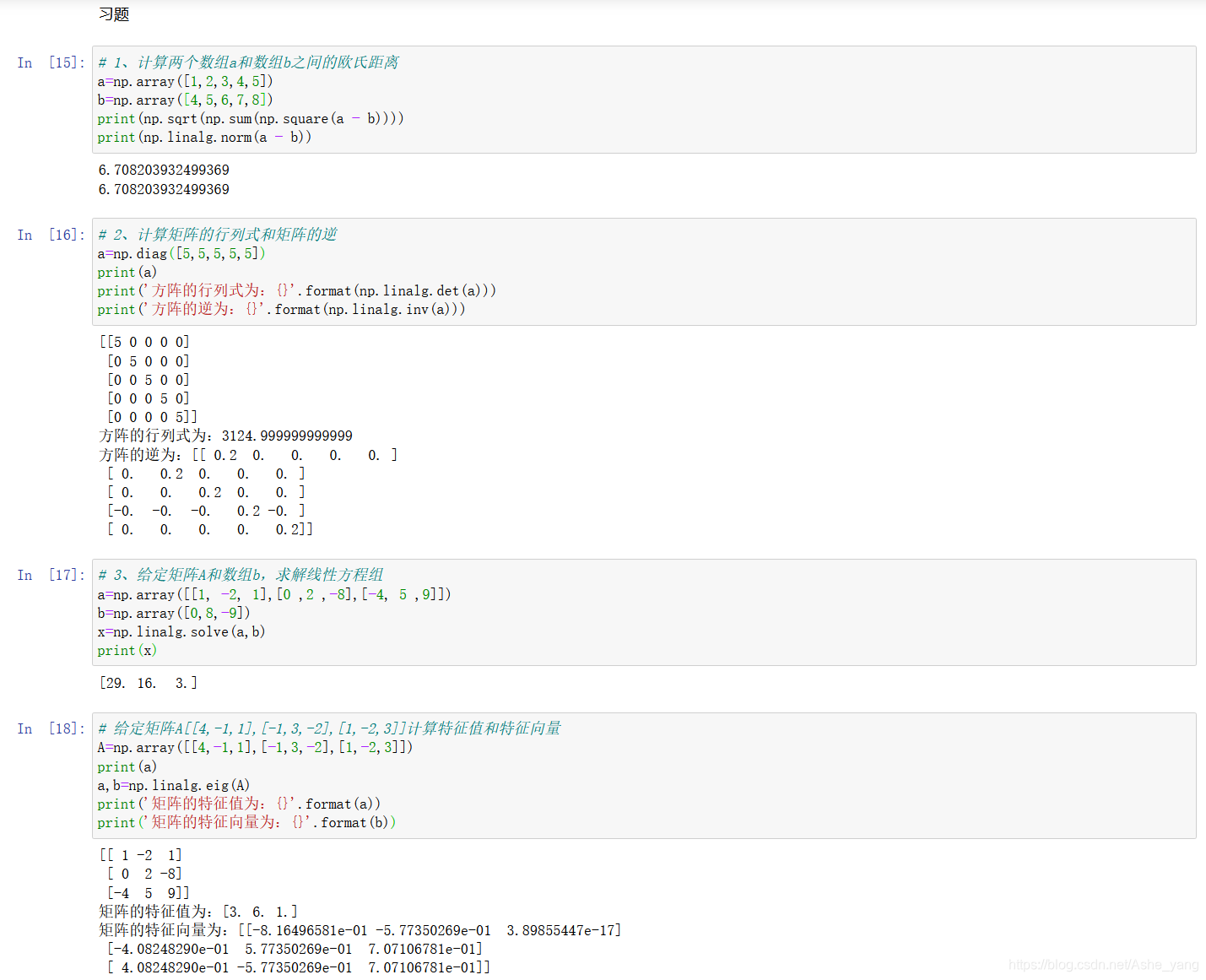Click the In [18] cell prompt
1206x980 pixels.
click(x=51, y=728)
